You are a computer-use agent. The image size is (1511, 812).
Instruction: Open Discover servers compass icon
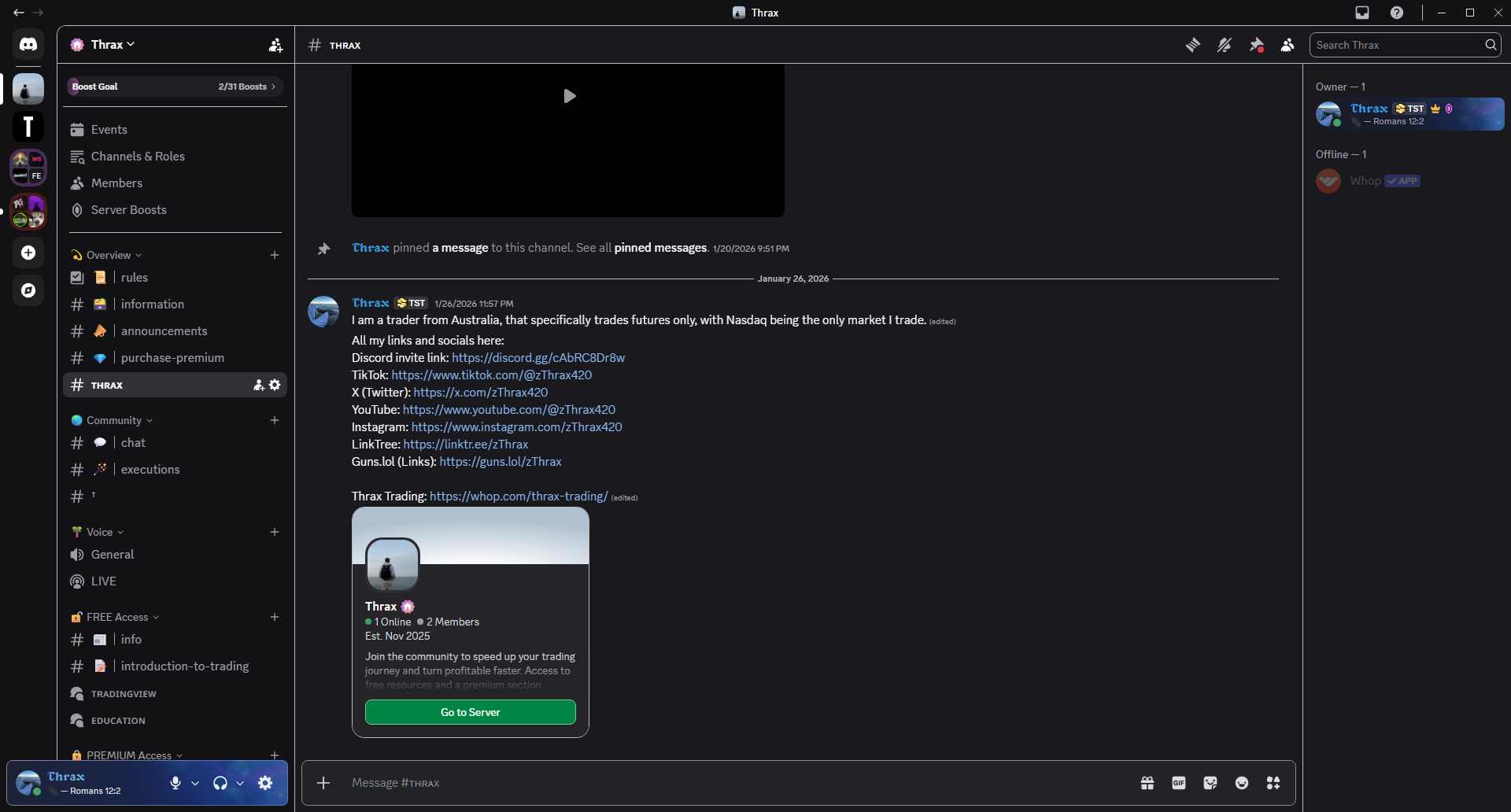click(28, 290)
